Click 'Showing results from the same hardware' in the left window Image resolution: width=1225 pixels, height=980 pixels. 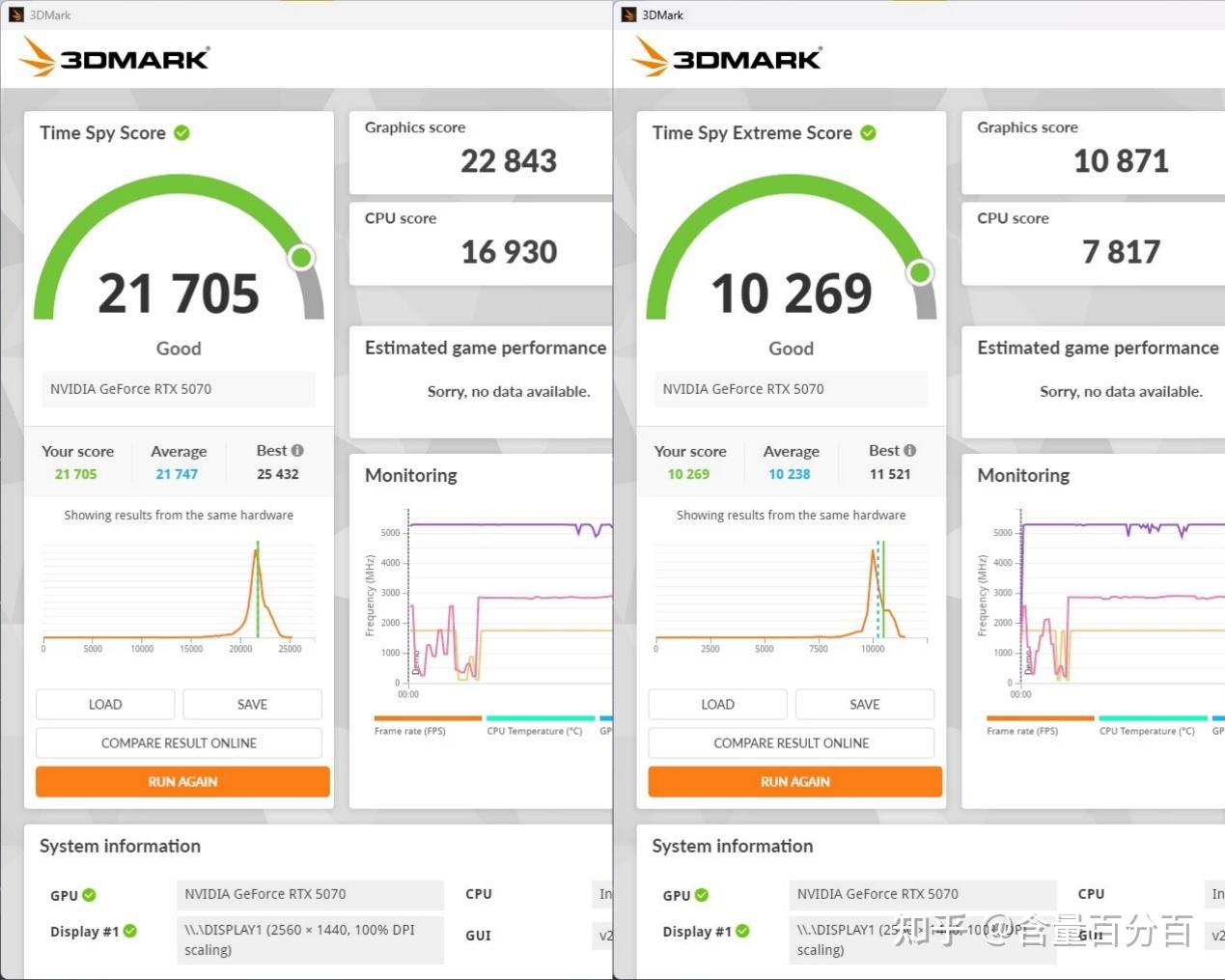coord(179,516)
